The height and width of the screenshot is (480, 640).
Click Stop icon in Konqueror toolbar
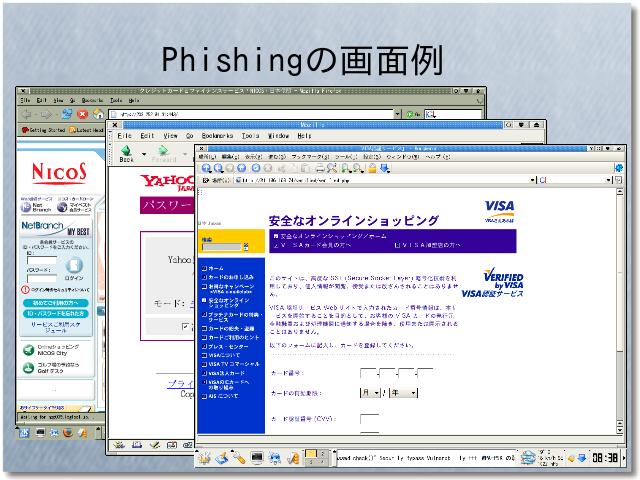click(268, 168)
